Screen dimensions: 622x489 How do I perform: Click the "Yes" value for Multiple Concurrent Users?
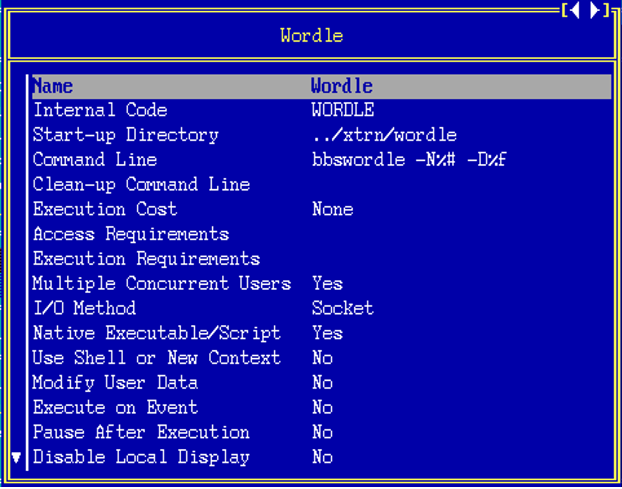pos(327,284)
